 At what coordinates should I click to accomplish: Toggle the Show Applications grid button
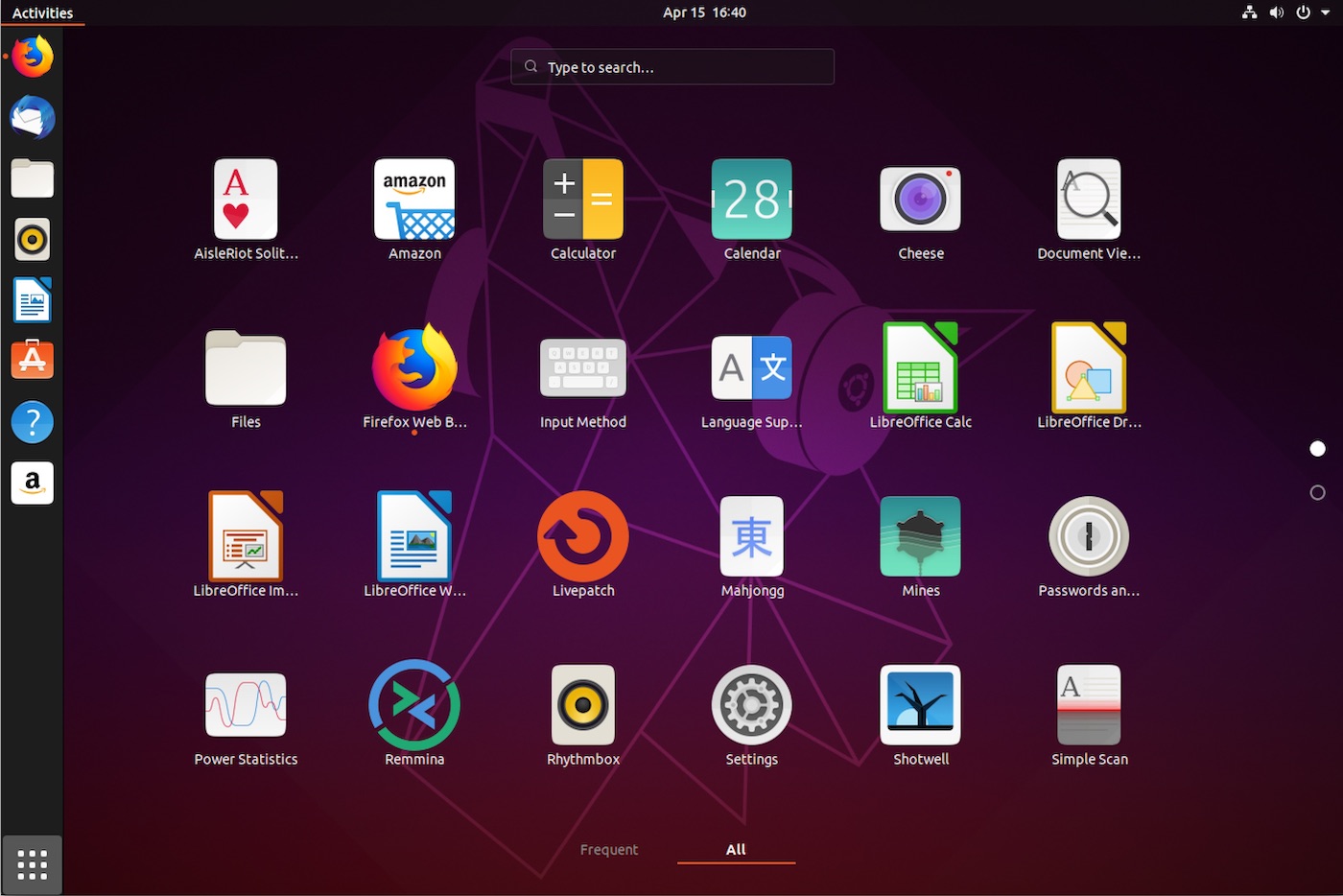(32, 864)
